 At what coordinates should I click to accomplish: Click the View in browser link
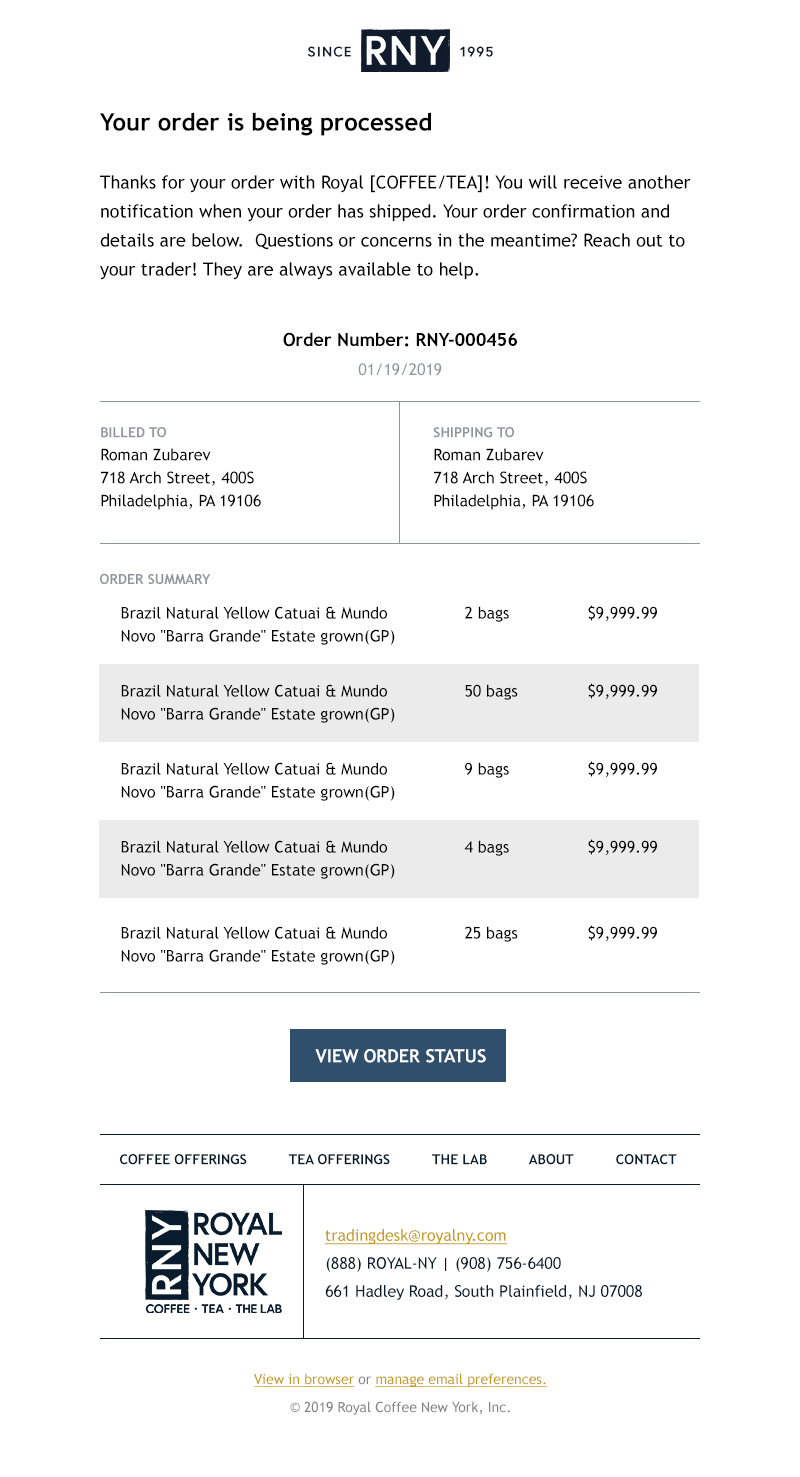[304, 1379]
